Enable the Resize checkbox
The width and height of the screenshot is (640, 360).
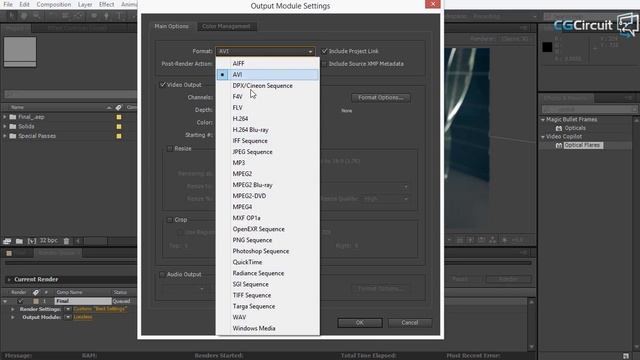(170, 149)
